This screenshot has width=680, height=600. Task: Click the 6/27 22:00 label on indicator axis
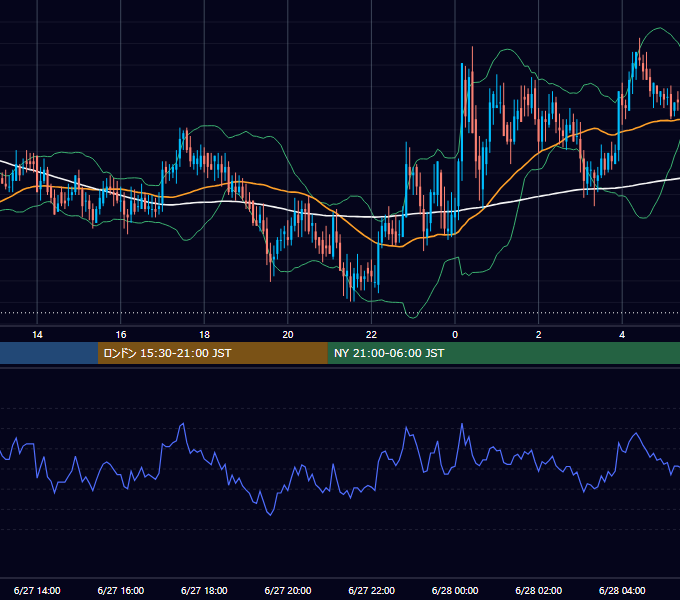372,590
